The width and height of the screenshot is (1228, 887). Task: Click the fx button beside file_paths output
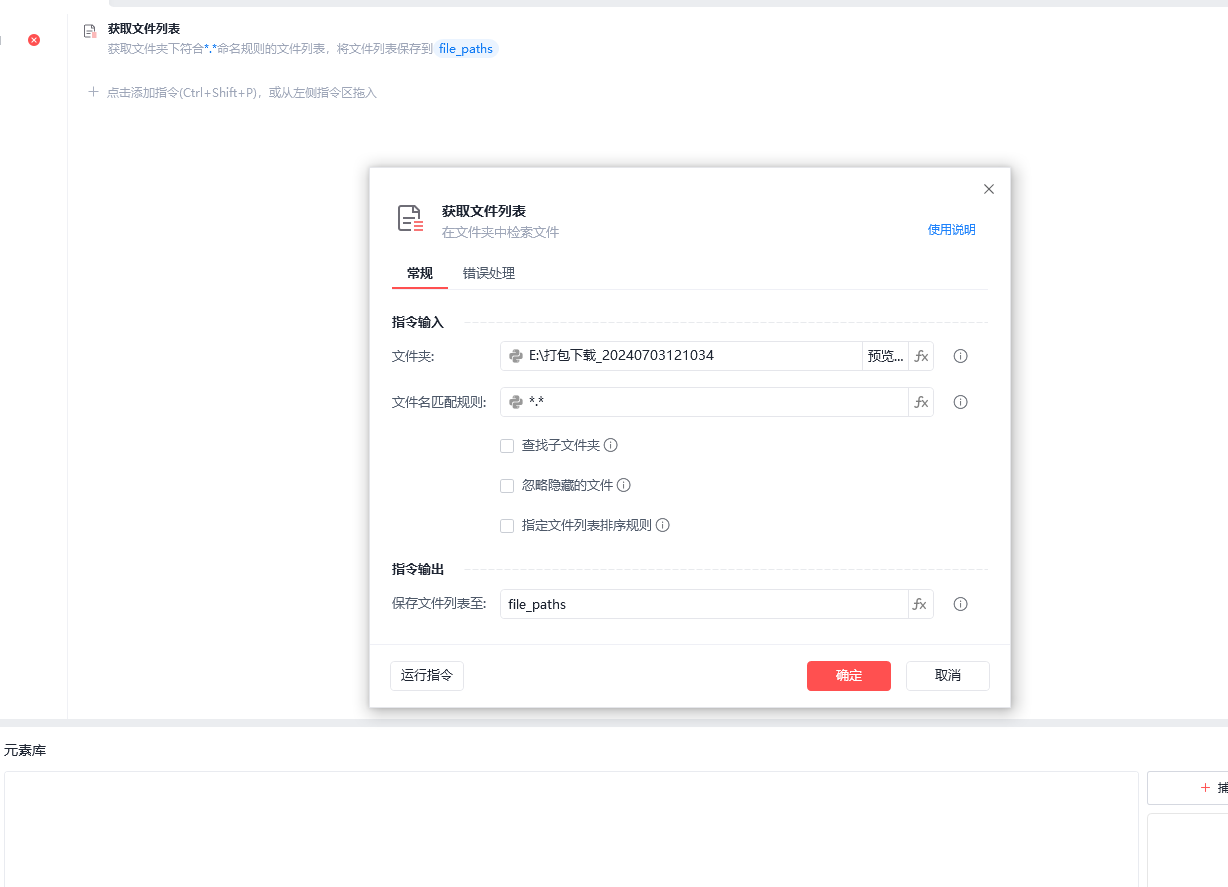(x=921, y=604)
